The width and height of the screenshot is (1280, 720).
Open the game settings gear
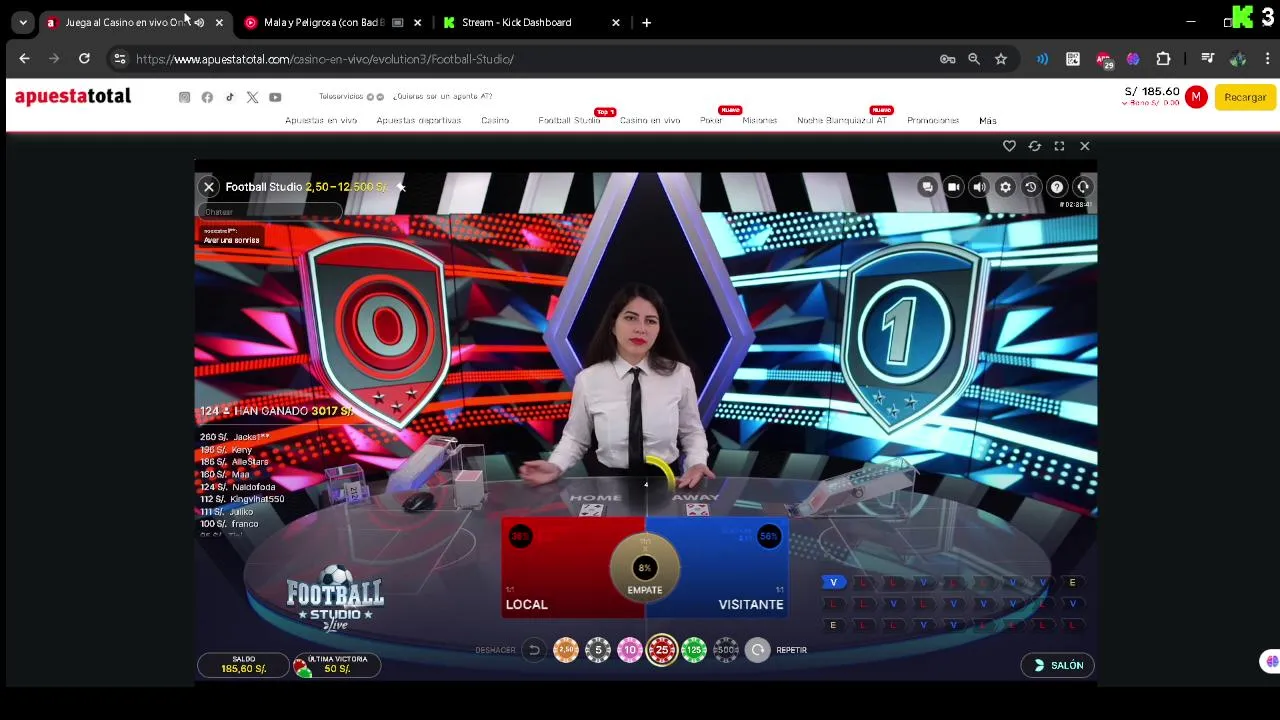coord(1005,187)
